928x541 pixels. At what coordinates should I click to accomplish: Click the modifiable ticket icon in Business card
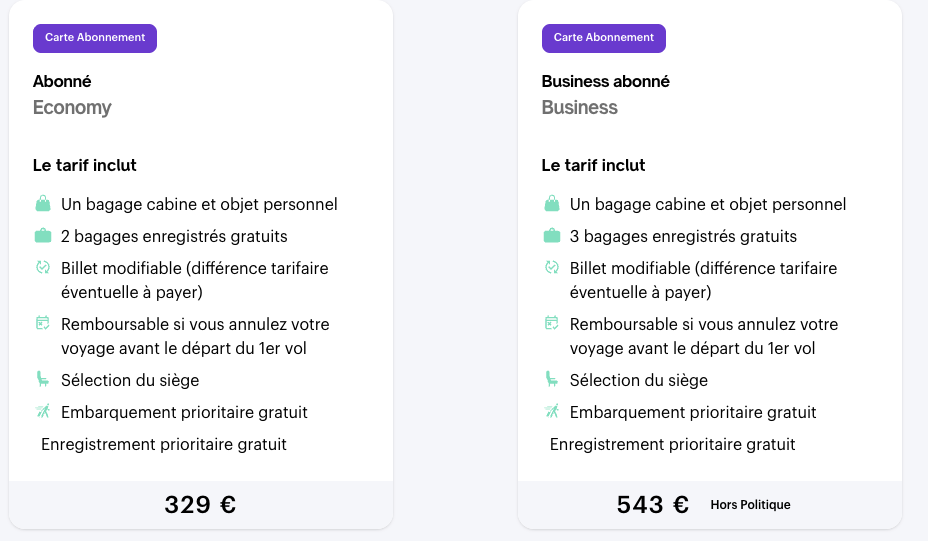click(552, 268)
